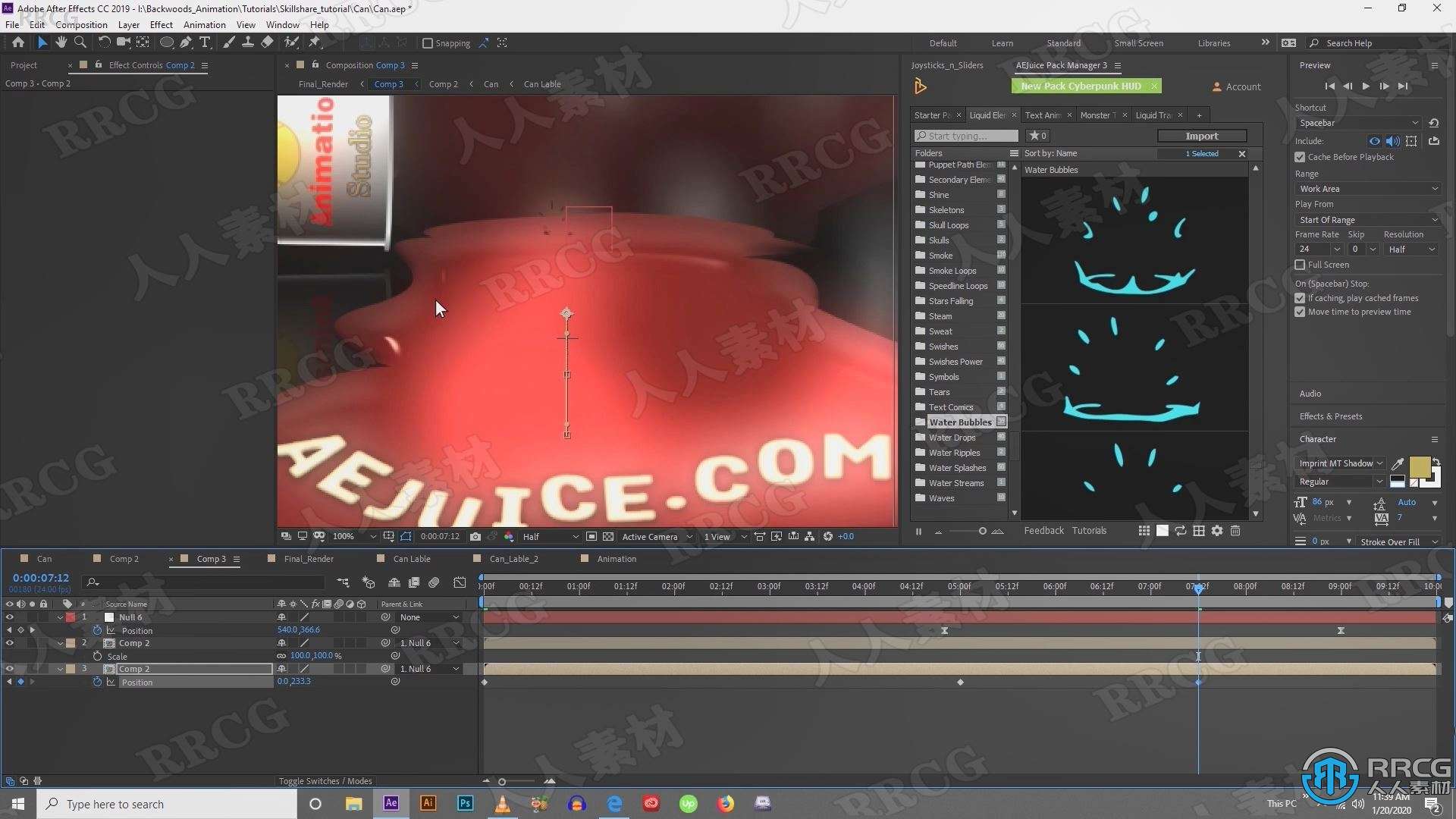Open After Effects from Windows taskbar
The image size is (1456, 819).
[391, 803]
